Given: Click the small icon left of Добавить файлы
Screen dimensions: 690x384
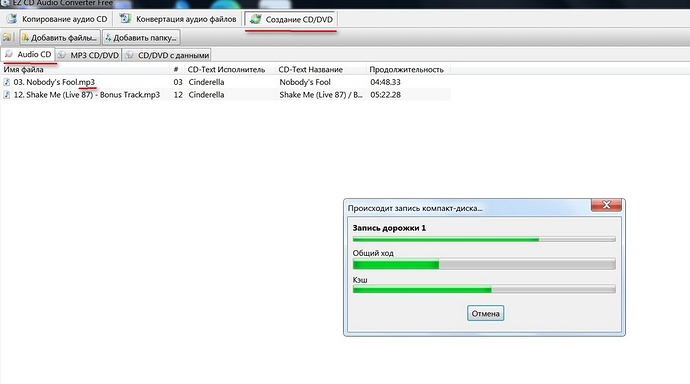Looking at the screenshot, I should point(8,37).
